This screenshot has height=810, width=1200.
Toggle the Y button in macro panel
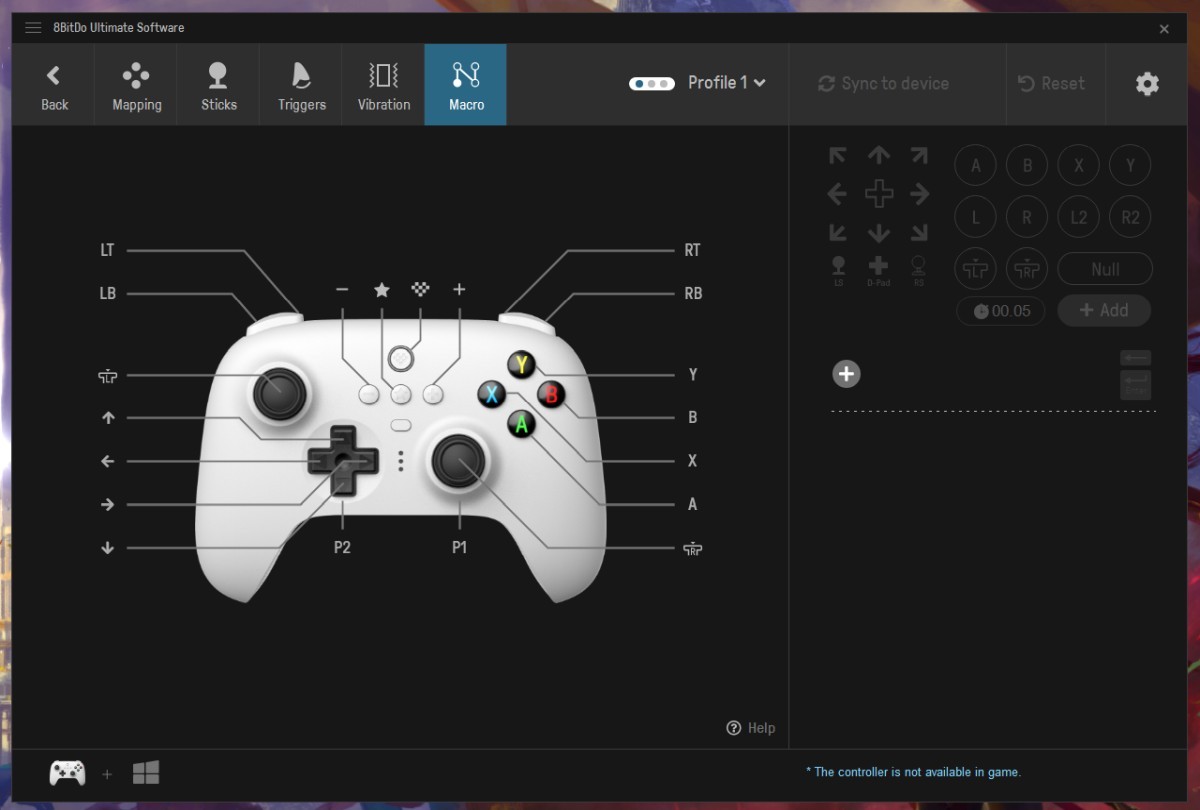1130,166
